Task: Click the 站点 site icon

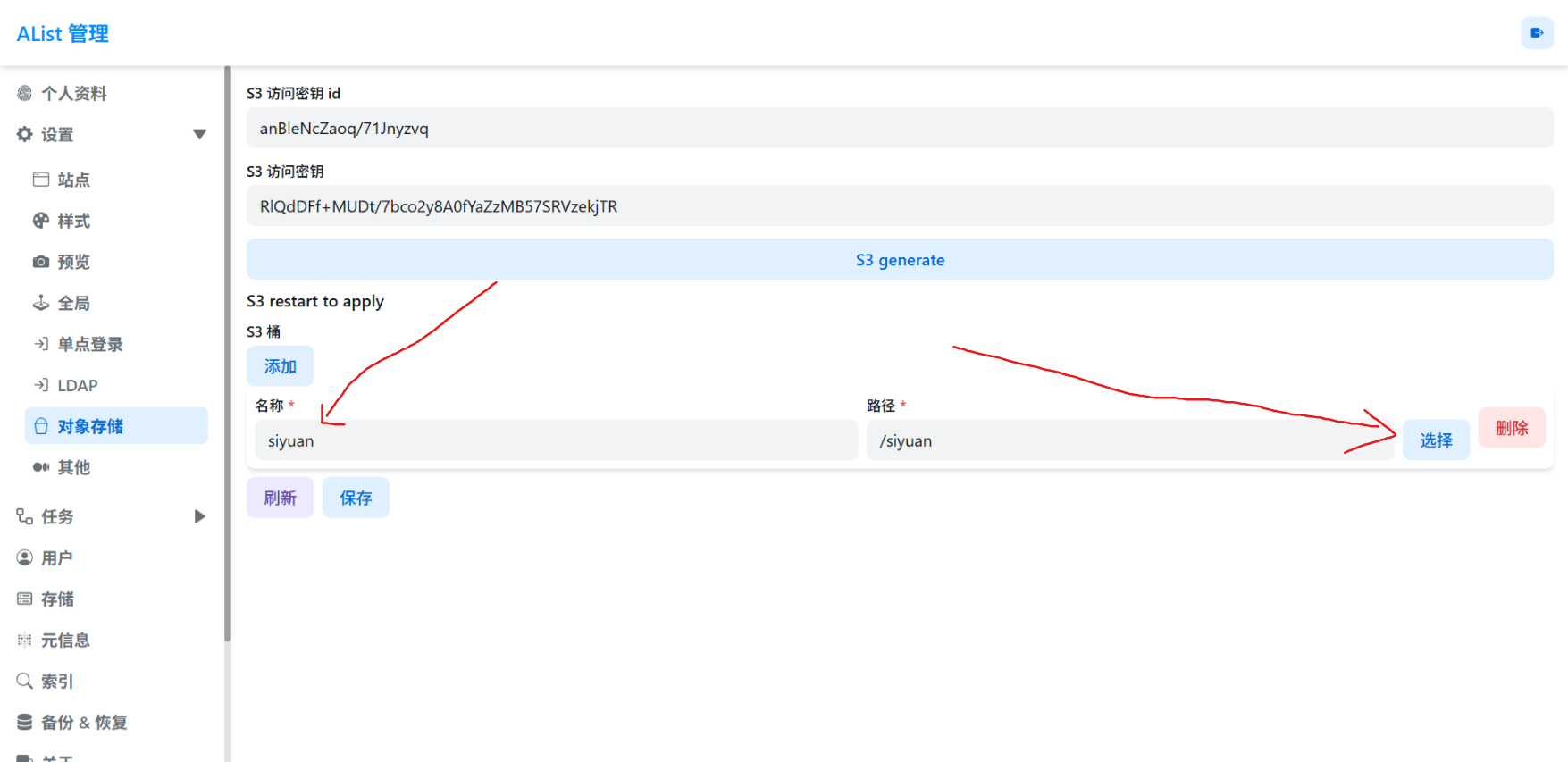Action: [41, 180]
